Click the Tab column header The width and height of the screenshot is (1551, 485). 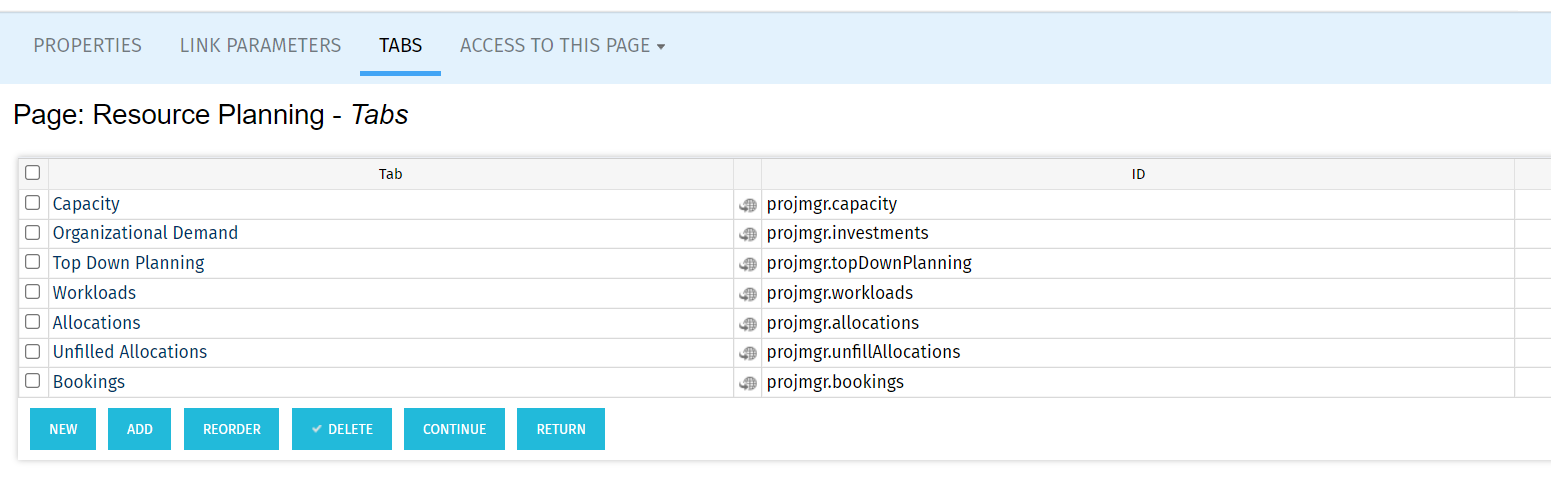(x=391, y=174)
